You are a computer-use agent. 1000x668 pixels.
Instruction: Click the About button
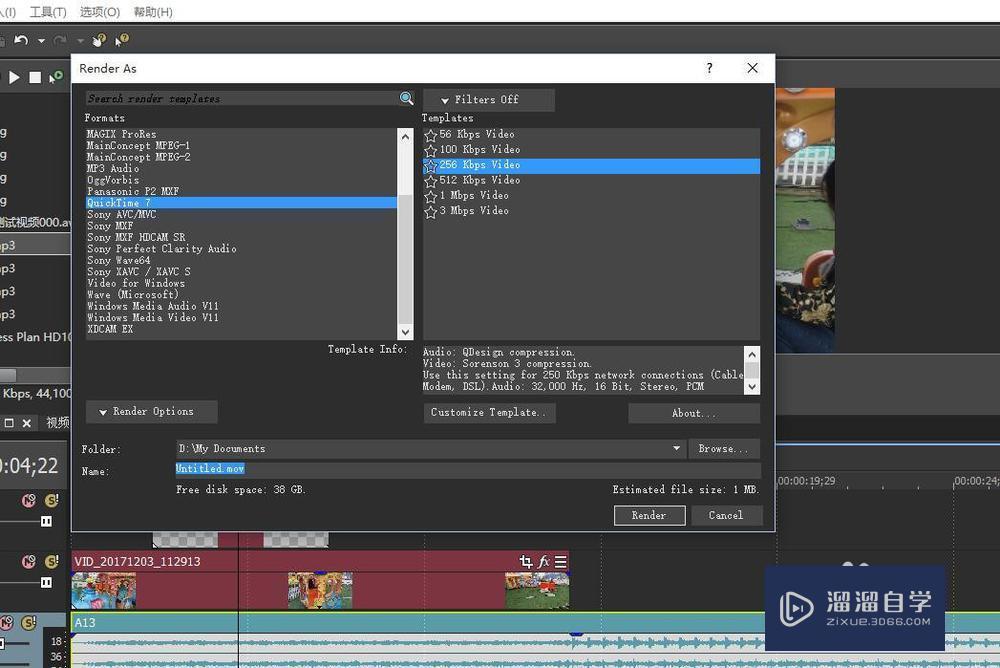(x=694, y=413)
